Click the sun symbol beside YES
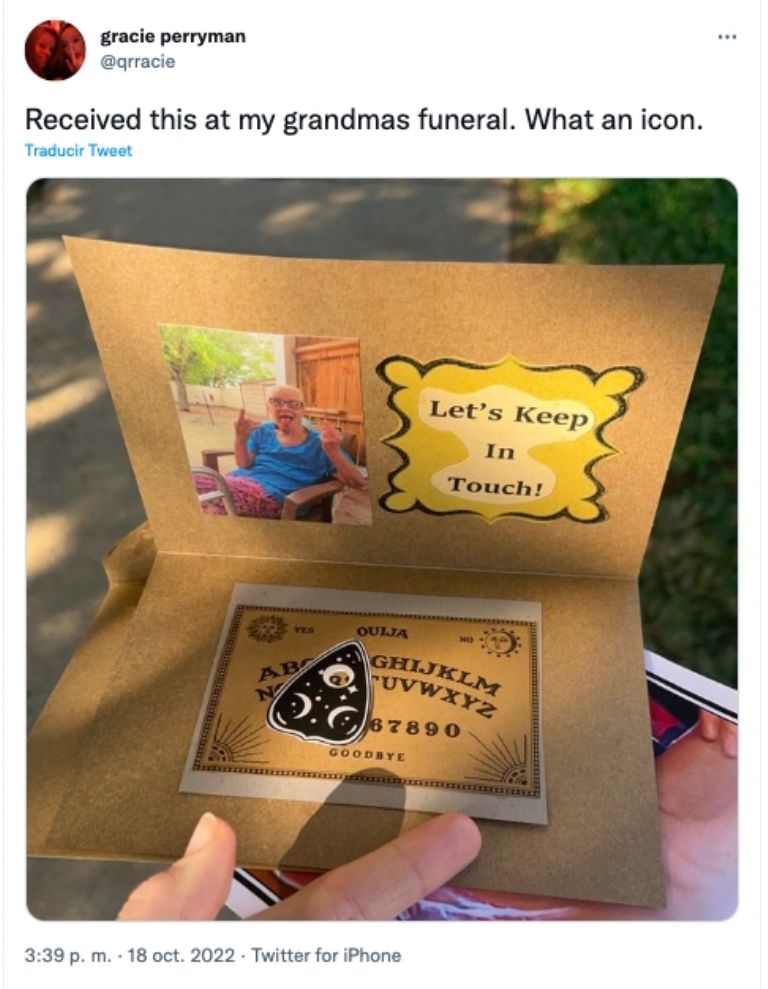The height and width of the screenshot is (989, 768). [x=267, y=628]
